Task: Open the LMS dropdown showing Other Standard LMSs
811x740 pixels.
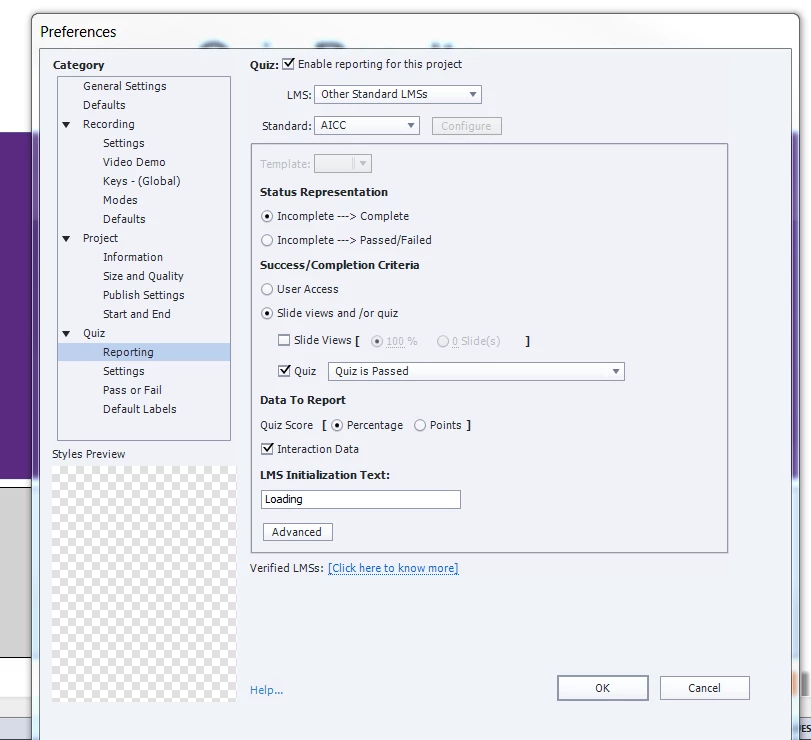Action: (x=398, y=94)
